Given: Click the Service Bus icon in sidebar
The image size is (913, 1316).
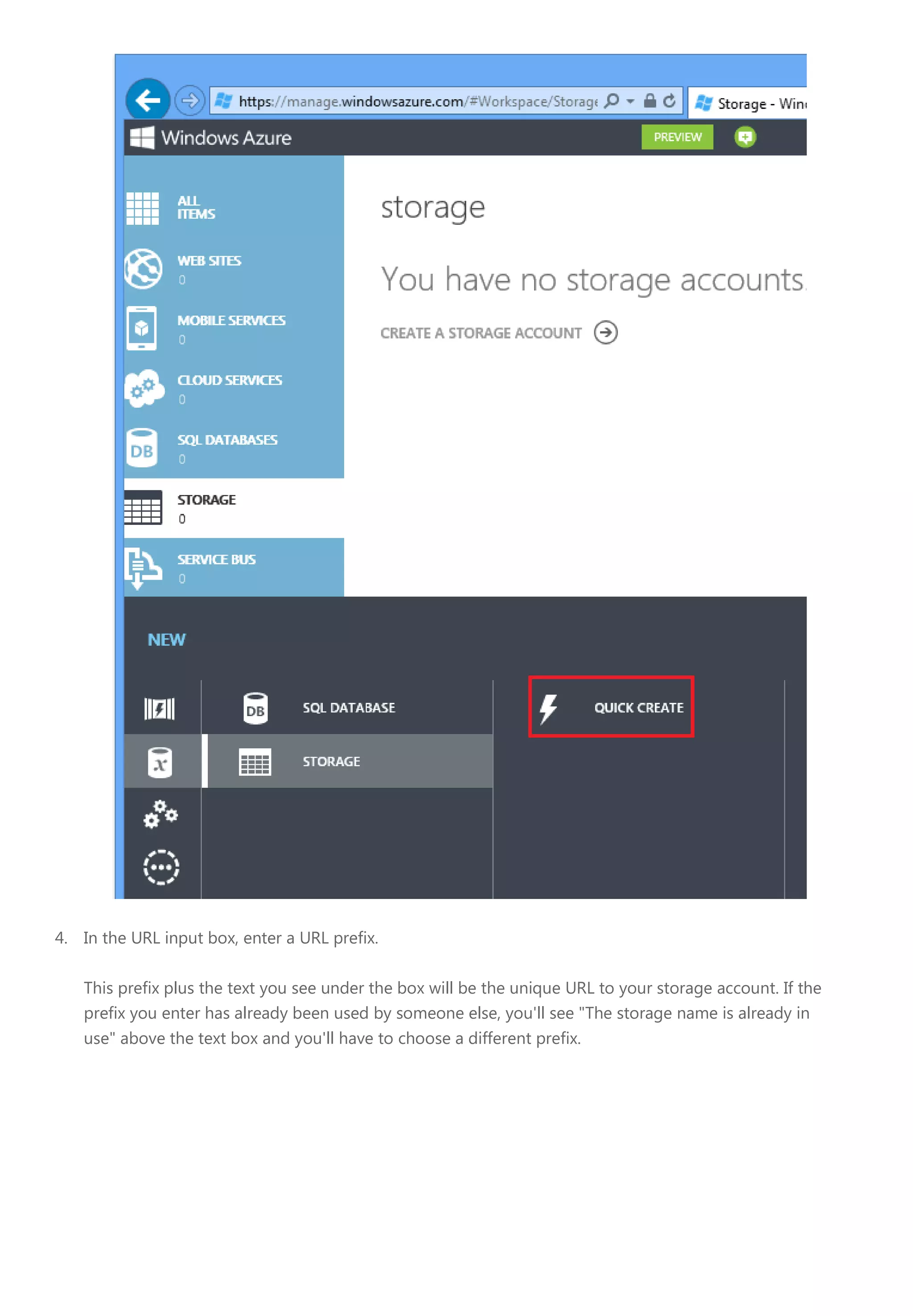Looking at the screenshot, I should (143, 568).
